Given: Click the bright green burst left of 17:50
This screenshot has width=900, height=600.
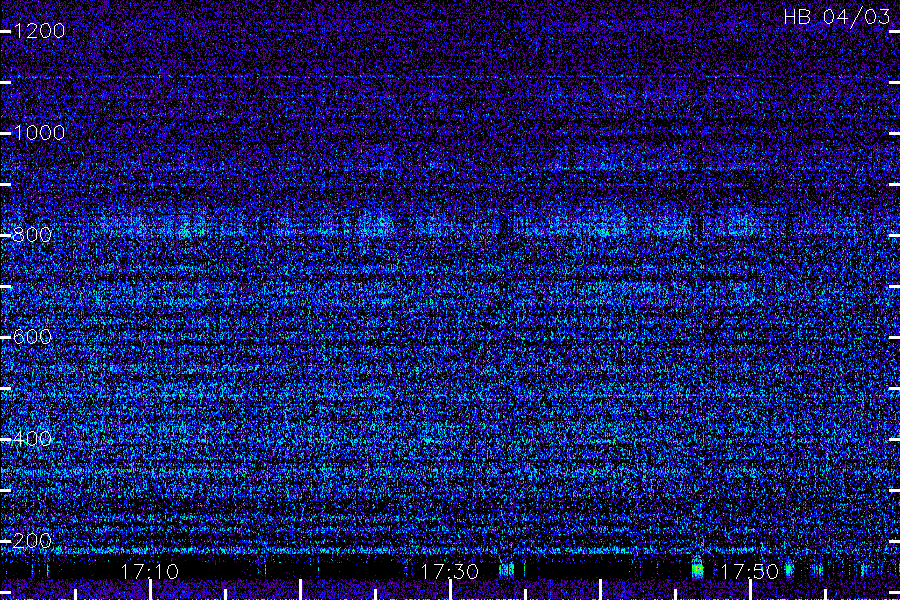Looking at the screenshot, I should tap(697, 569).
